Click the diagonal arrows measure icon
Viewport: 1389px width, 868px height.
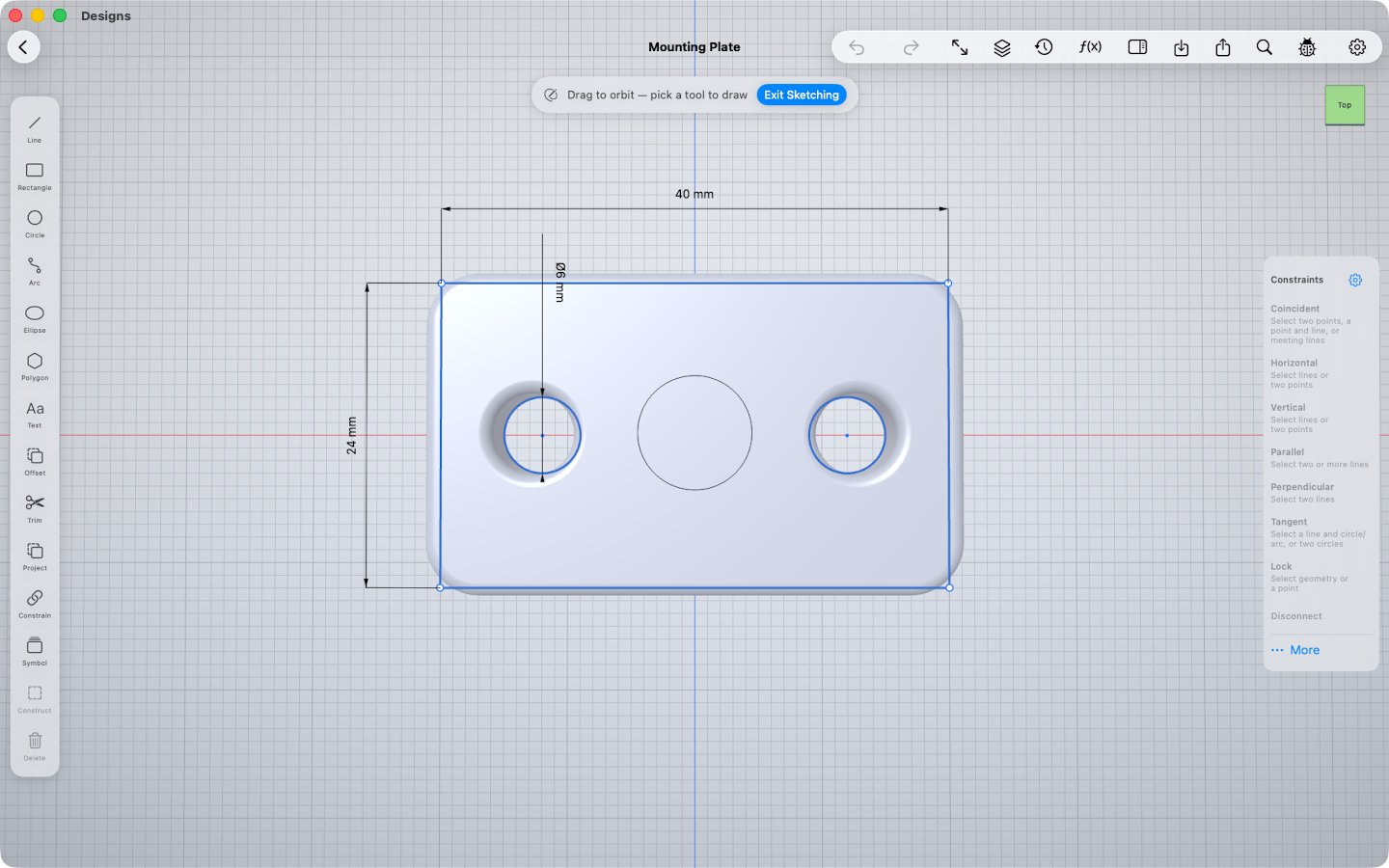pyautogui.click(x=960, y=47)
